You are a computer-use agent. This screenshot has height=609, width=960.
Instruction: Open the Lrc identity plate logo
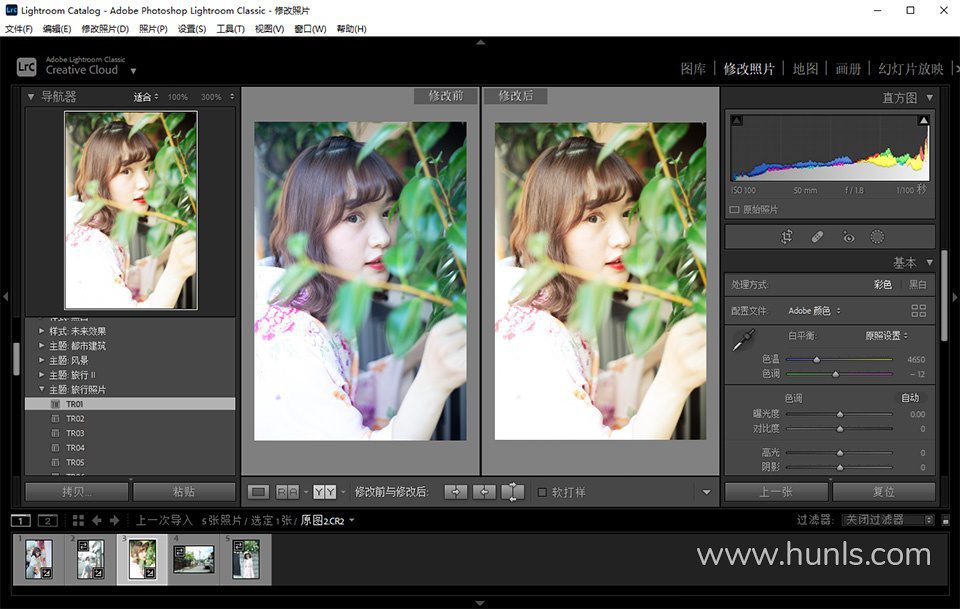tap(26, 66)
